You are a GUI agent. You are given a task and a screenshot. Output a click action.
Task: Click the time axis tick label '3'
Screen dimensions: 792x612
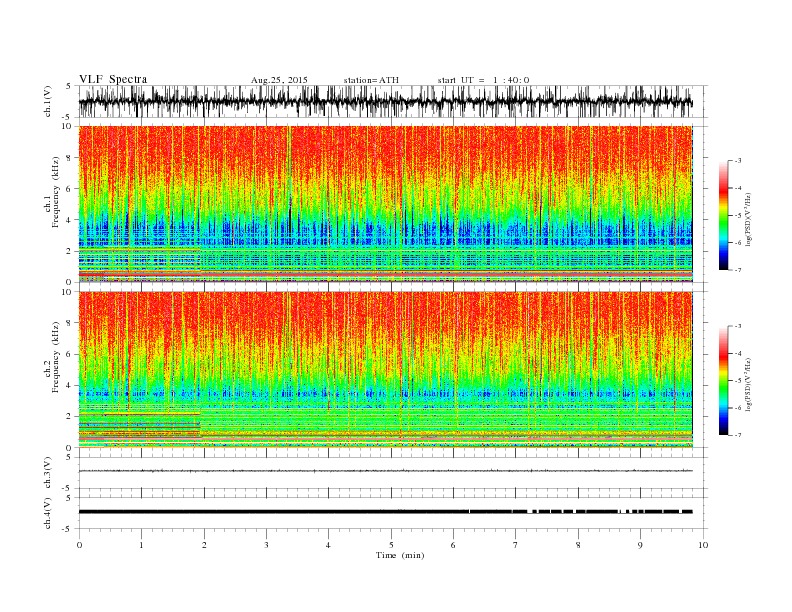[266, 545]
